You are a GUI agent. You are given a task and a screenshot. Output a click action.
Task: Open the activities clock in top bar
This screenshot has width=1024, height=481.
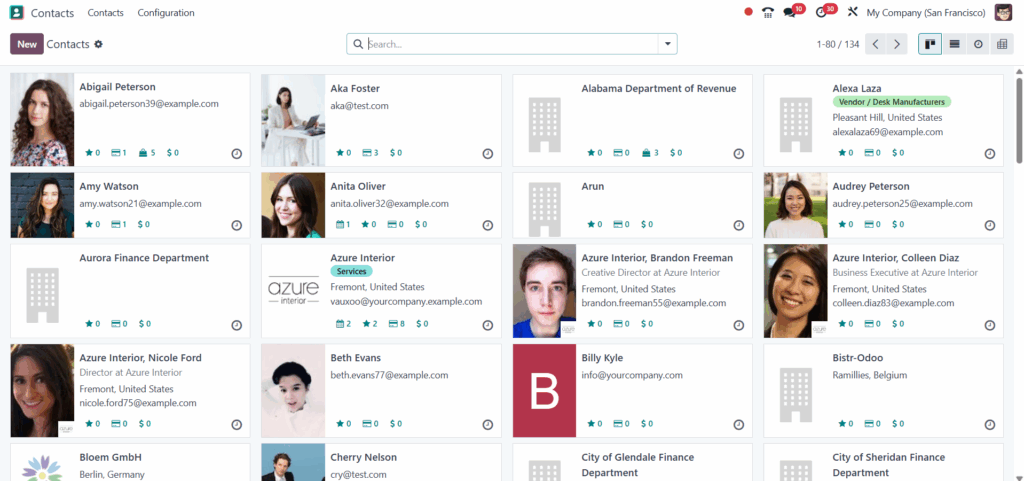822,13
